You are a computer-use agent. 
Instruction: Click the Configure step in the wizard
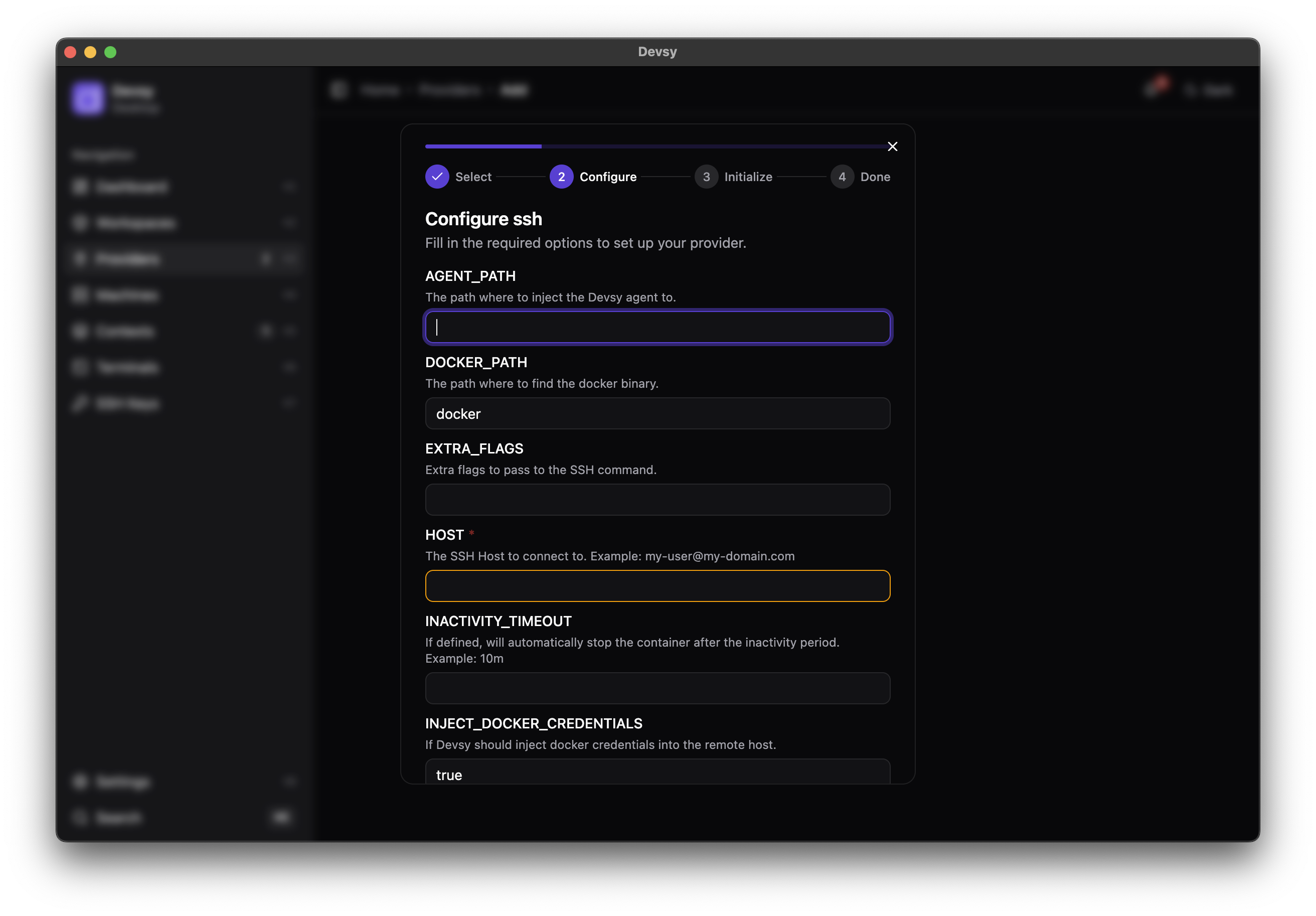pos(593,177)
